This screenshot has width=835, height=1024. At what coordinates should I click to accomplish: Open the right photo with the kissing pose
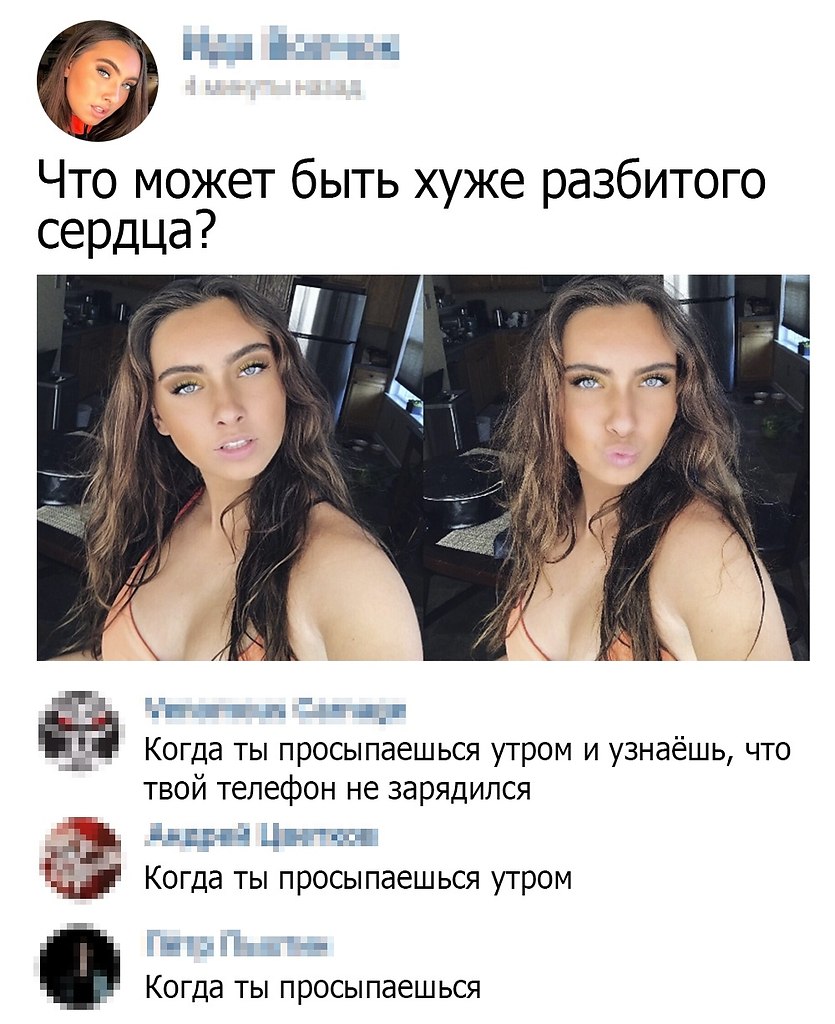617,468
